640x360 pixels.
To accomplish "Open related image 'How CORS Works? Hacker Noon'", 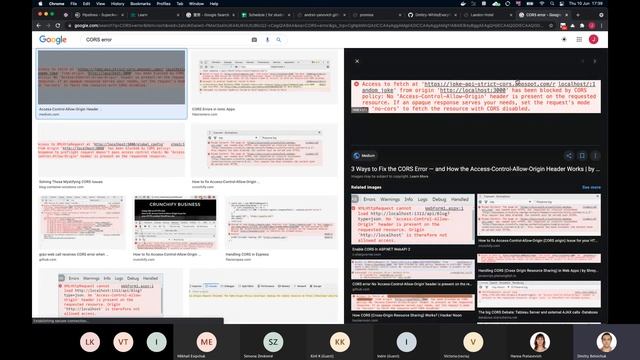I will click(413, 302).
